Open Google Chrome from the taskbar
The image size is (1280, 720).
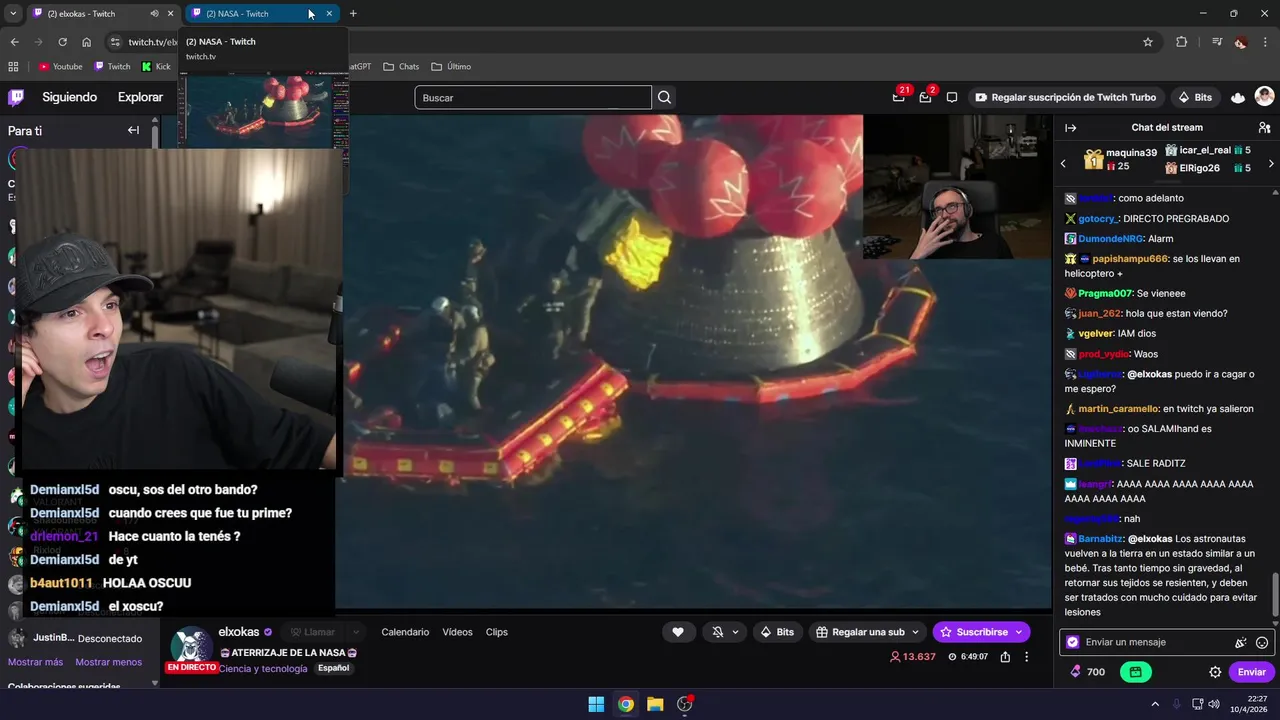625,704
